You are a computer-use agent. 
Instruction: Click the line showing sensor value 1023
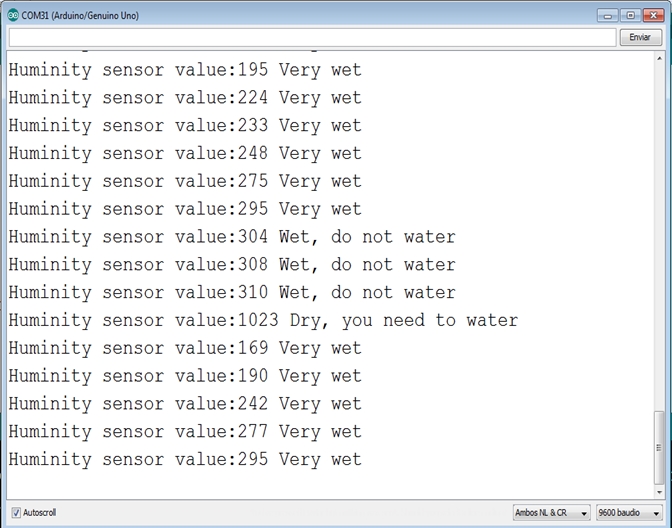point(263,321)
